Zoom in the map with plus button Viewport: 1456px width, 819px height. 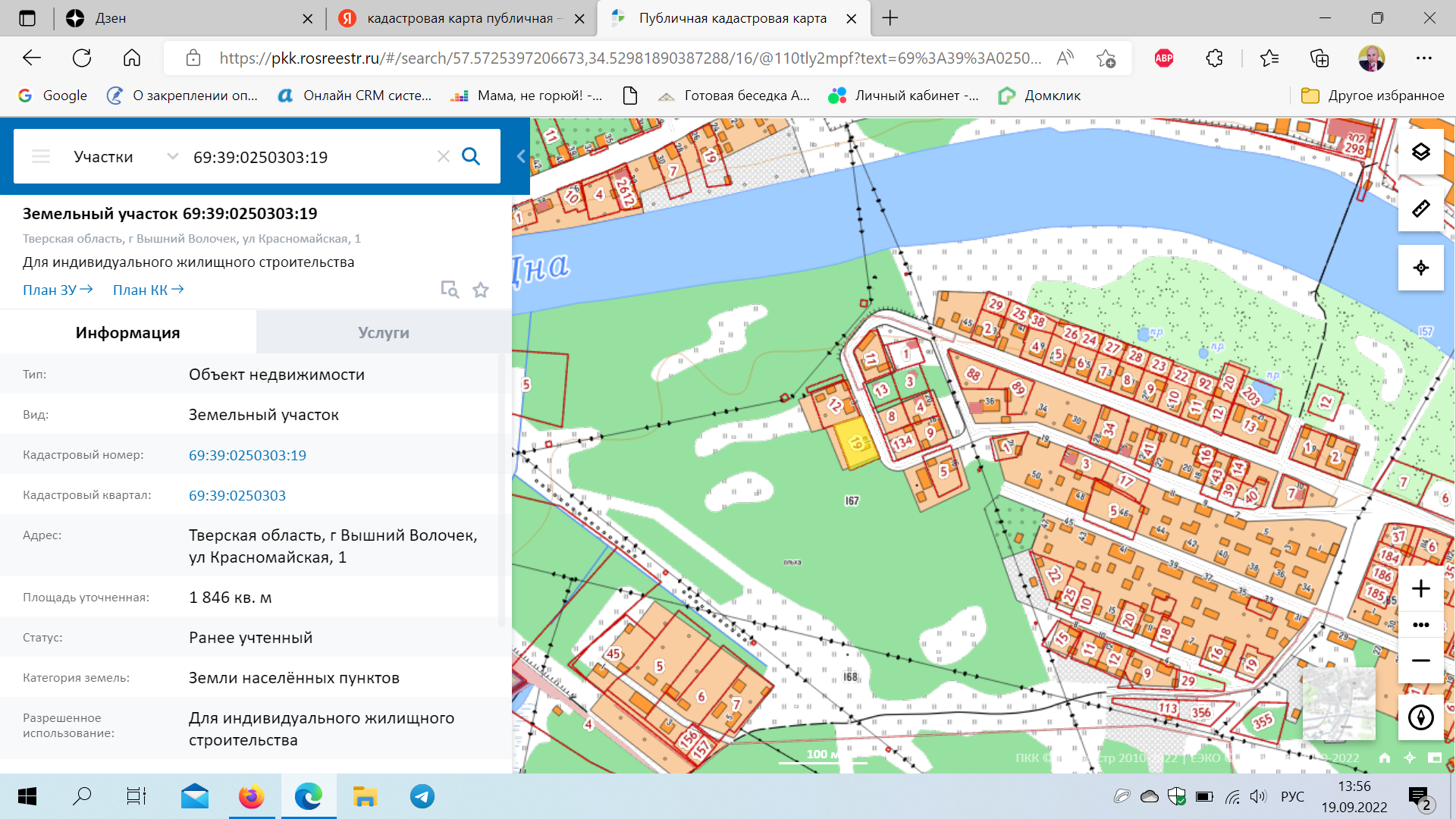click(1420, 588)
